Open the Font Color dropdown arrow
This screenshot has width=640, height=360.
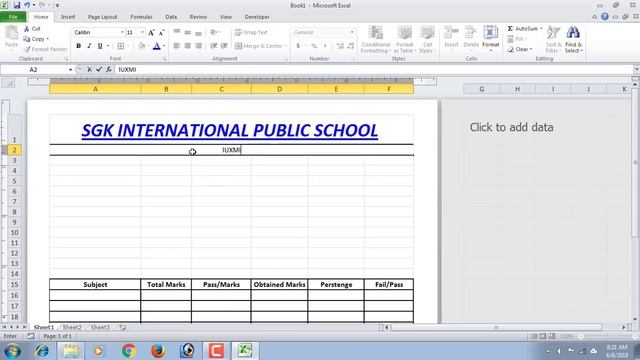164,46
